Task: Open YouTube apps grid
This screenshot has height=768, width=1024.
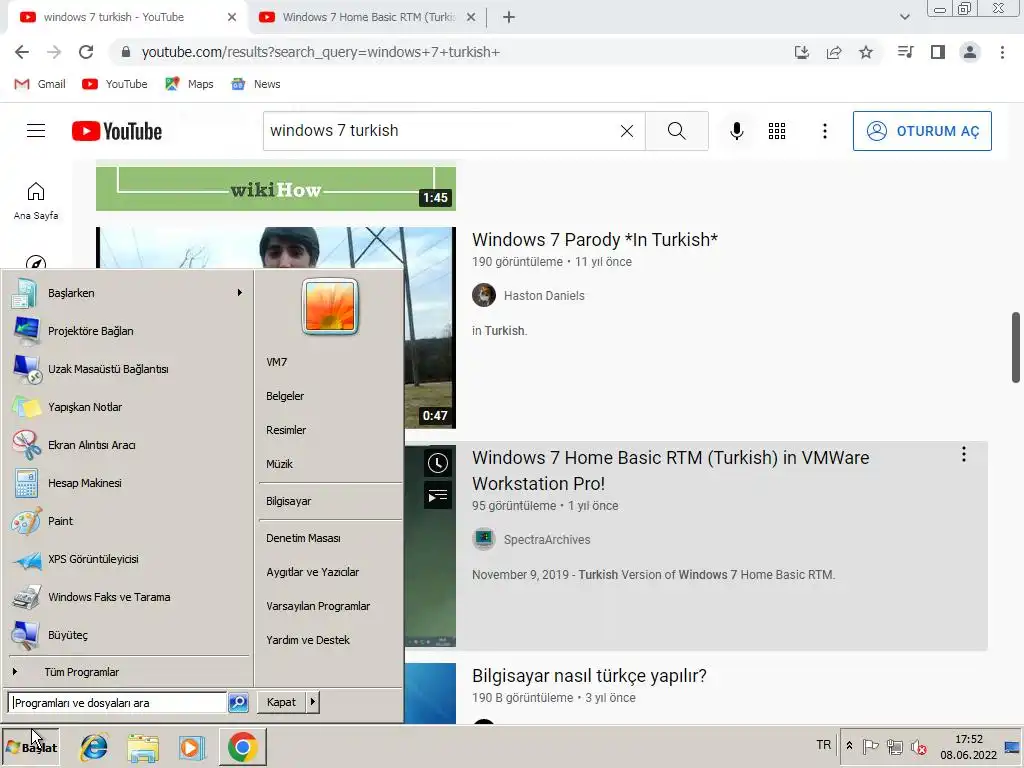Action: point(777,131)
